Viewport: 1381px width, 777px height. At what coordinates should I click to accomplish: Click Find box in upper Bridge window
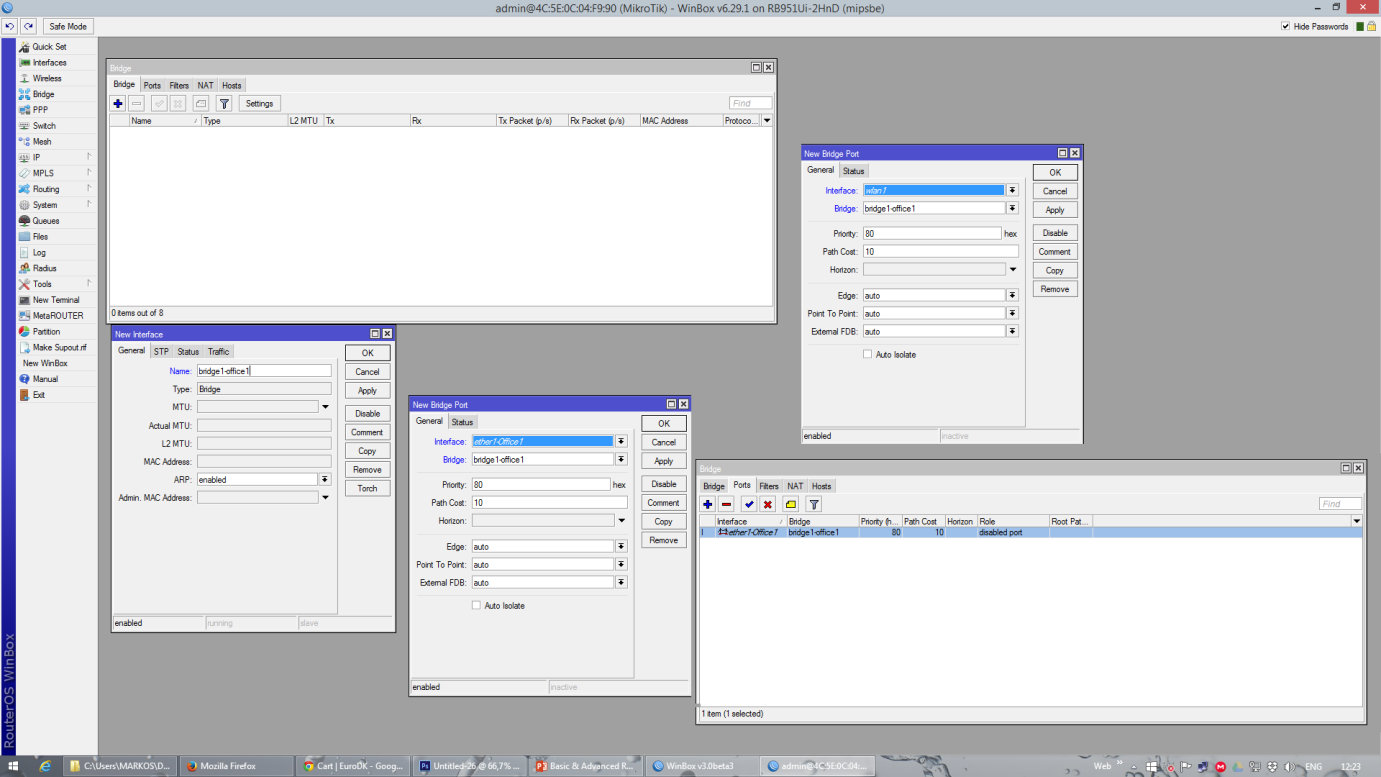(x=750, y=103)
